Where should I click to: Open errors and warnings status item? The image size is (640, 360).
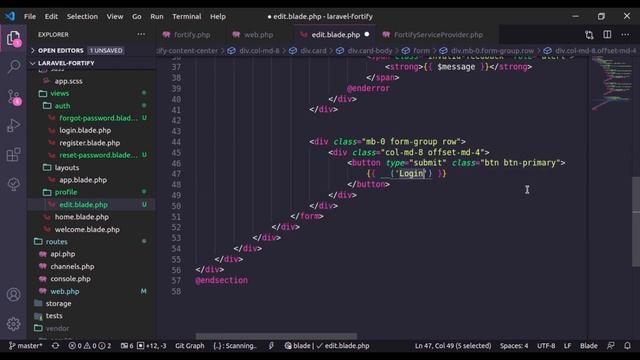(x=89, y=346)
